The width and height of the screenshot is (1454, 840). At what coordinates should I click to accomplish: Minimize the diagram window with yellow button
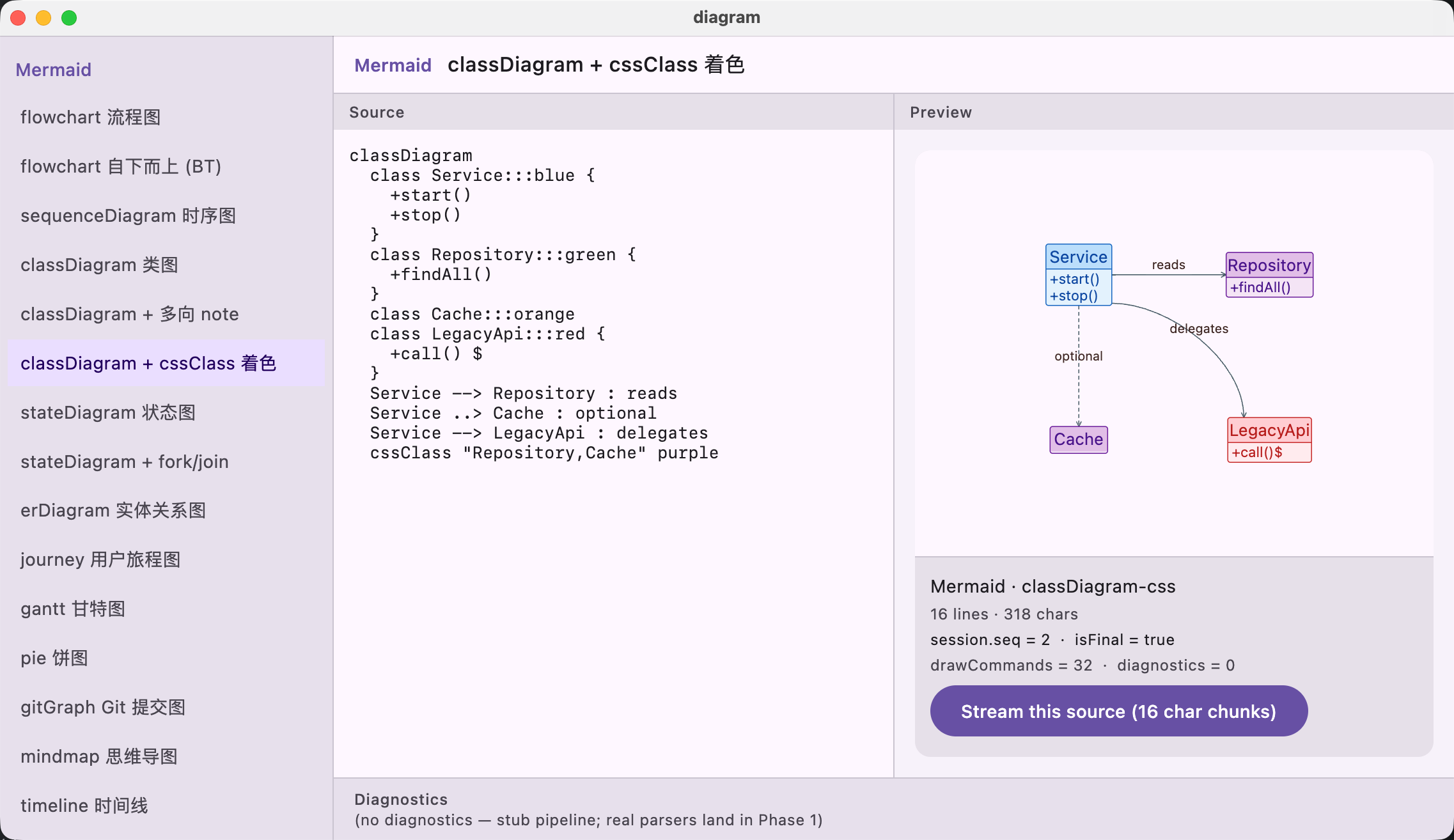click(43, 18)
